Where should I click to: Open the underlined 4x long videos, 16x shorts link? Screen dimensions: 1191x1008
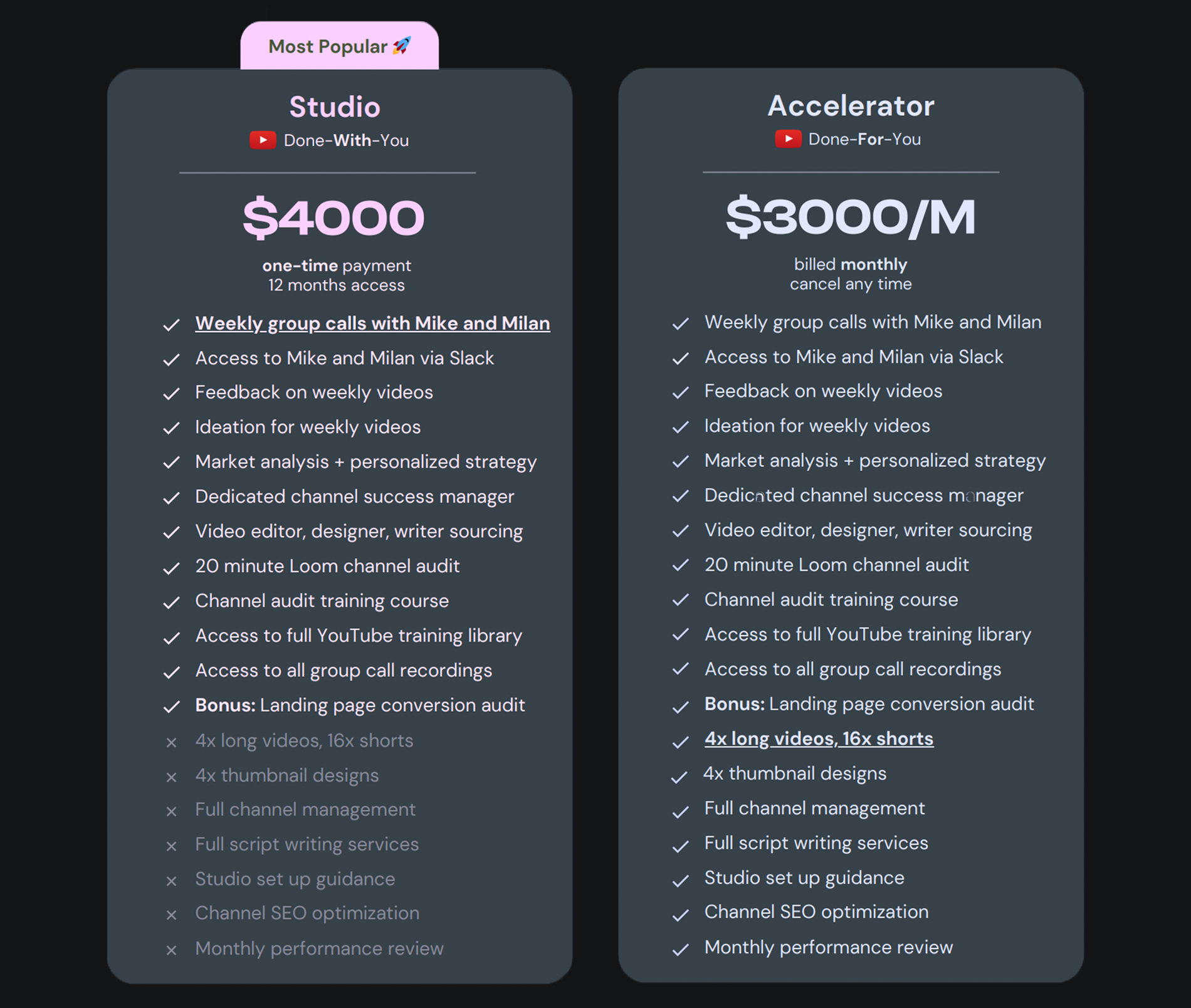tap(819, 738)
